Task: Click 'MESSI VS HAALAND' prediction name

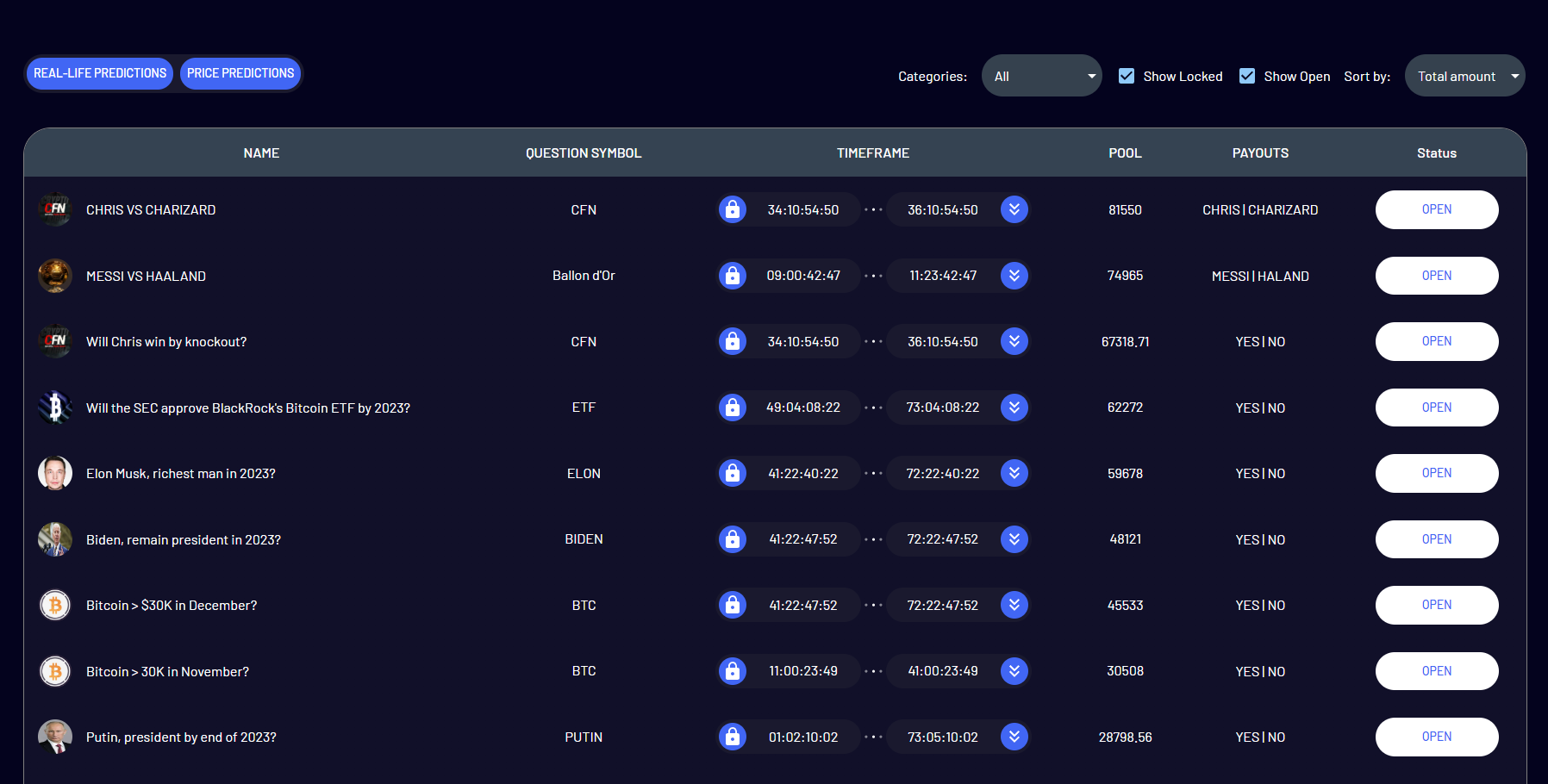Action: click(146, 277)
